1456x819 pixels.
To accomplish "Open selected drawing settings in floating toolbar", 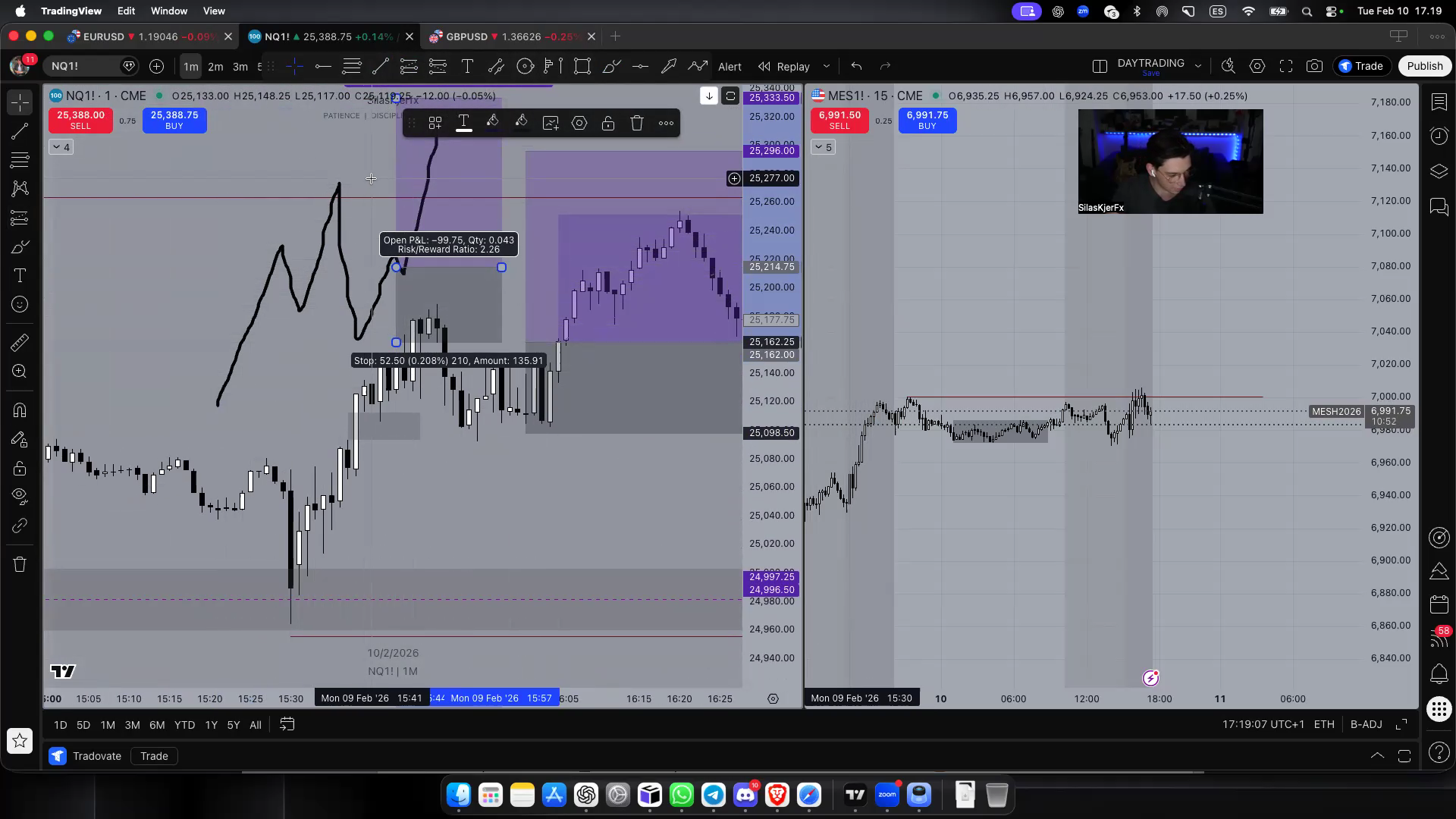I will click(x=579, y=123).
